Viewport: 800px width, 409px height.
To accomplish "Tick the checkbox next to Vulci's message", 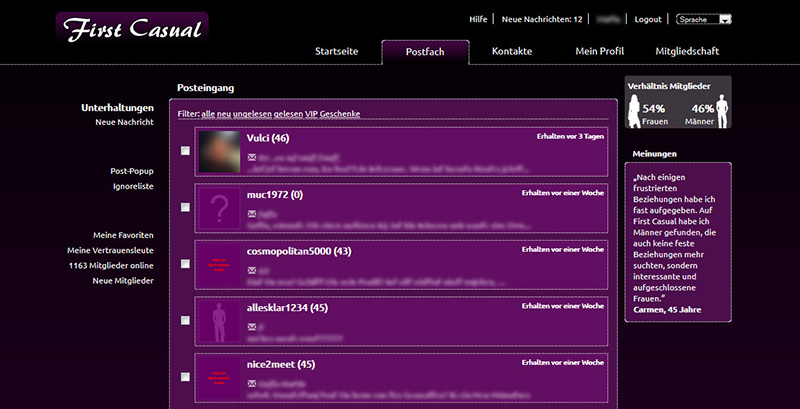I will coord(185,151).
